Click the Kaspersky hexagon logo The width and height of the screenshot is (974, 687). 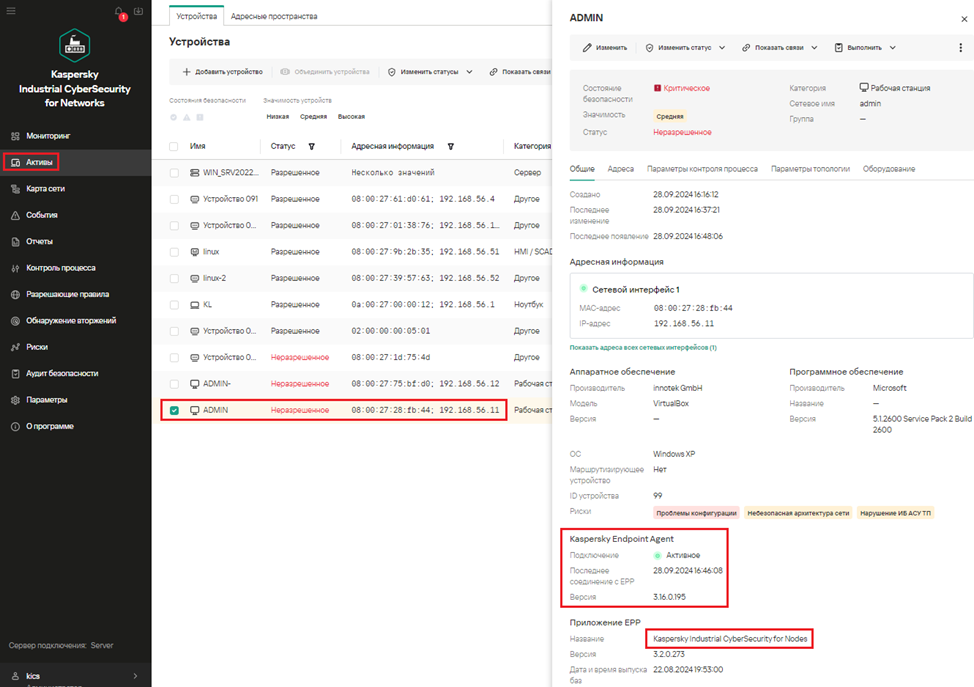coord(75,45)
